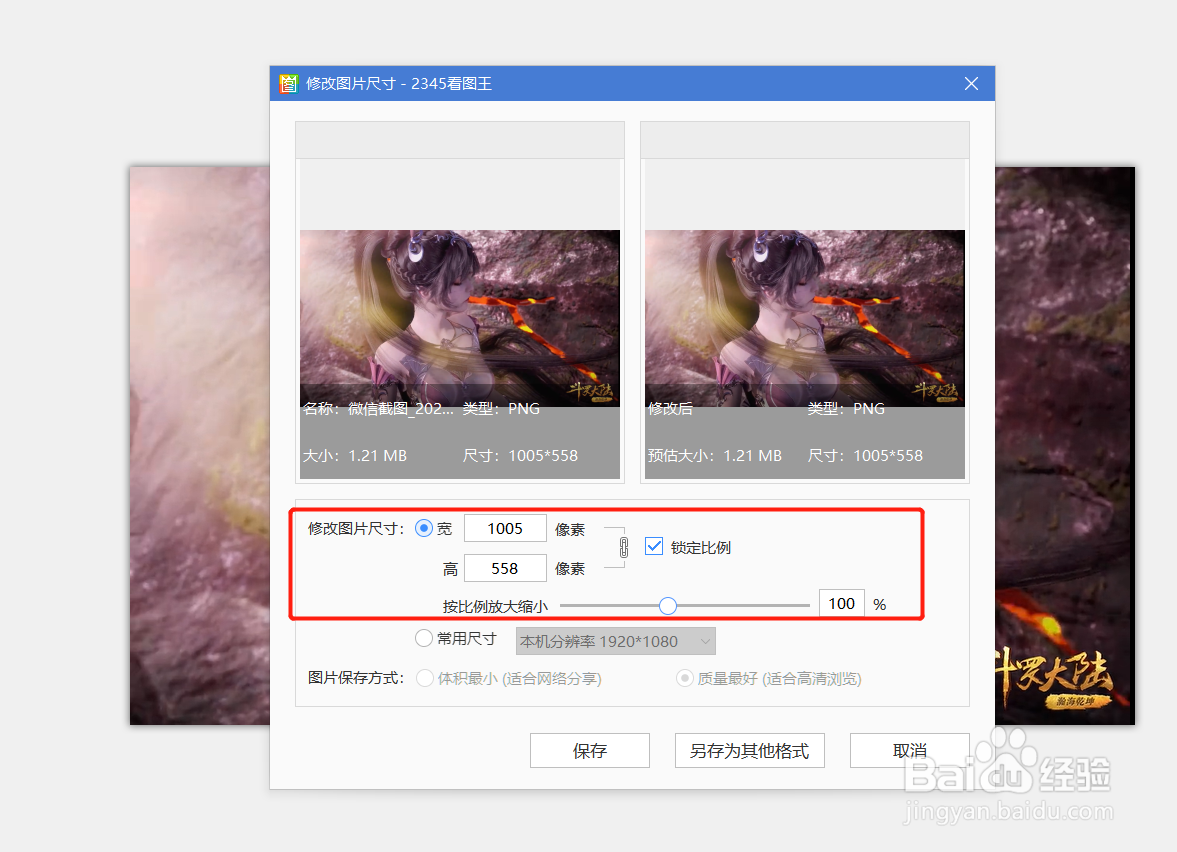1177x852 pixels.
Task: Click the chain icon linking width and height
Action: click(622, 547)
